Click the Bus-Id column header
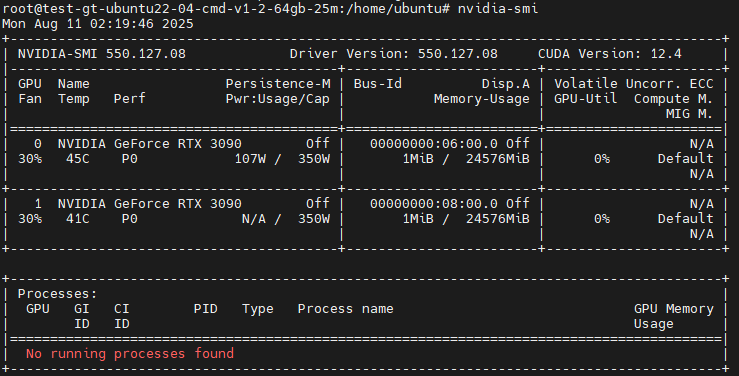Viewport: 739px width, 376px height. [x=378, y=84]
